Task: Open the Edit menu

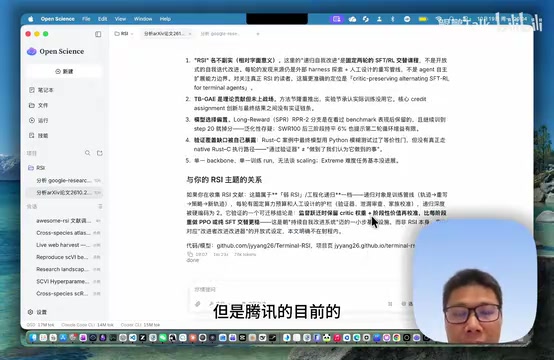Action: pos(102,19)
